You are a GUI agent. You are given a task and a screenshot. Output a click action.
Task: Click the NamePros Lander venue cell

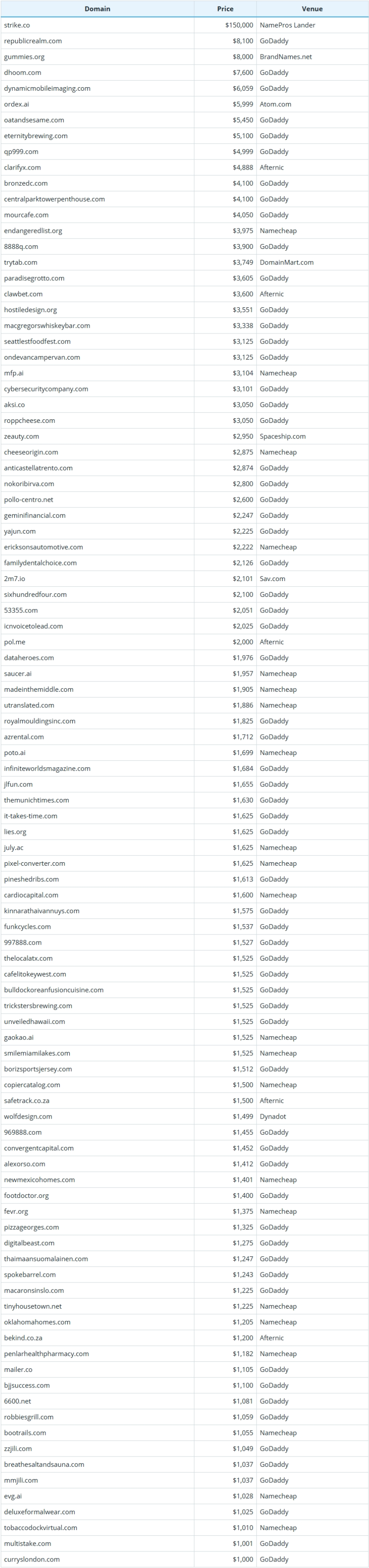tap(287, 25)
